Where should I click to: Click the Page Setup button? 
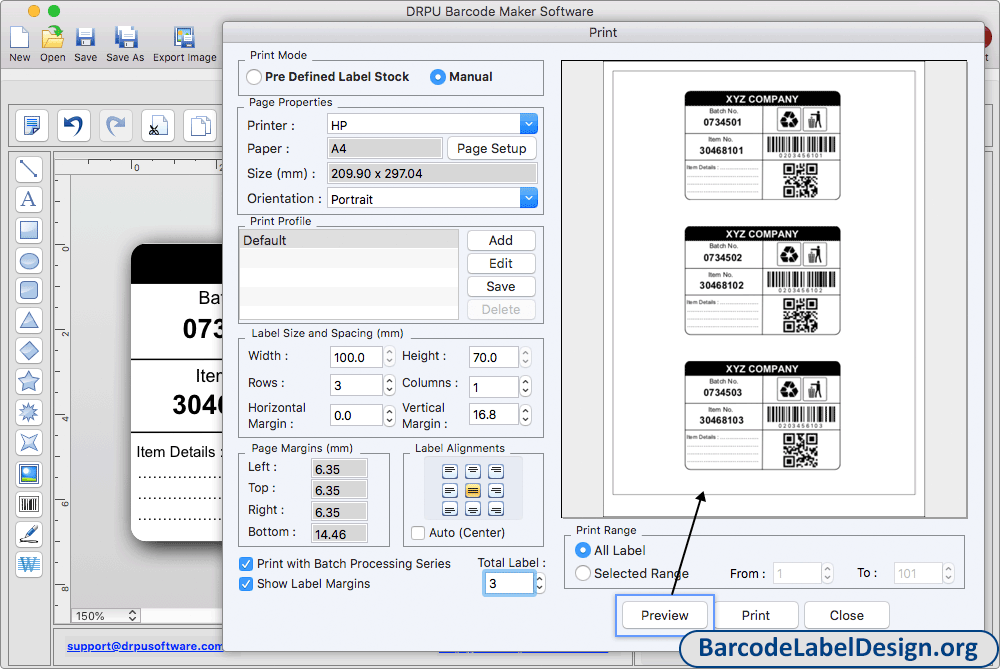point(492,149)
